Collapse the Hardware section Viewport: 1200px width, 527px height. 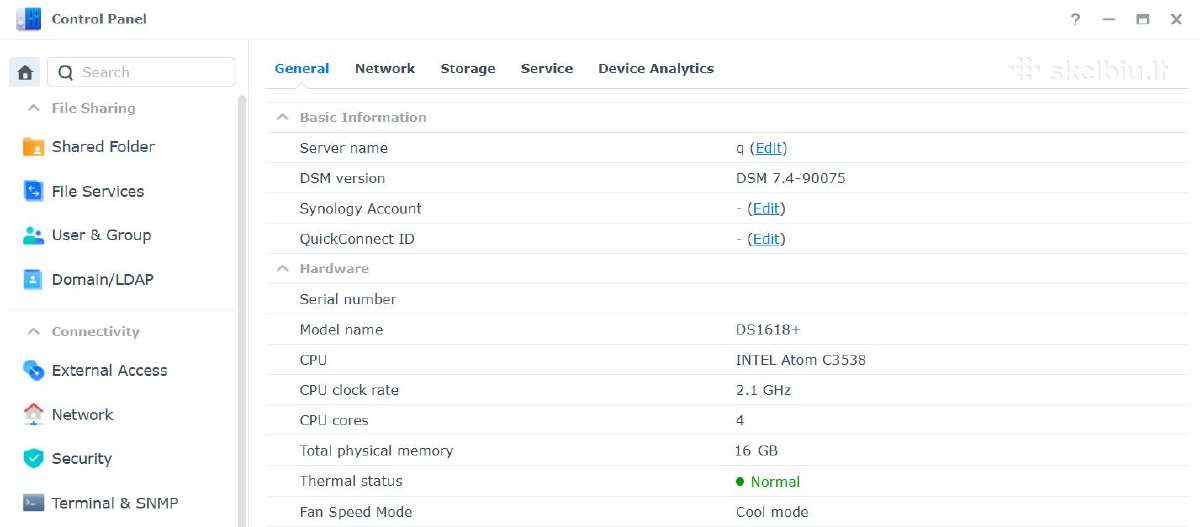(x=282, y=268)
